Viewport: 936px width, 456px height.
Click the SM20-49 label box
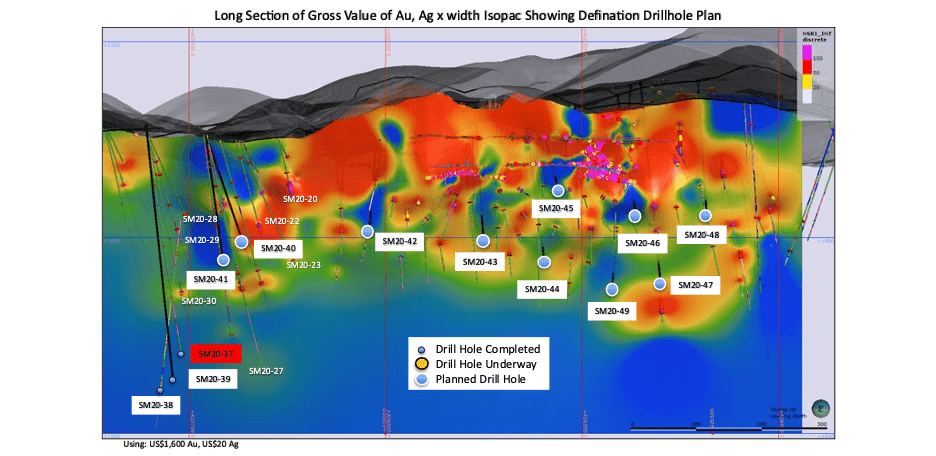[612, 311]
